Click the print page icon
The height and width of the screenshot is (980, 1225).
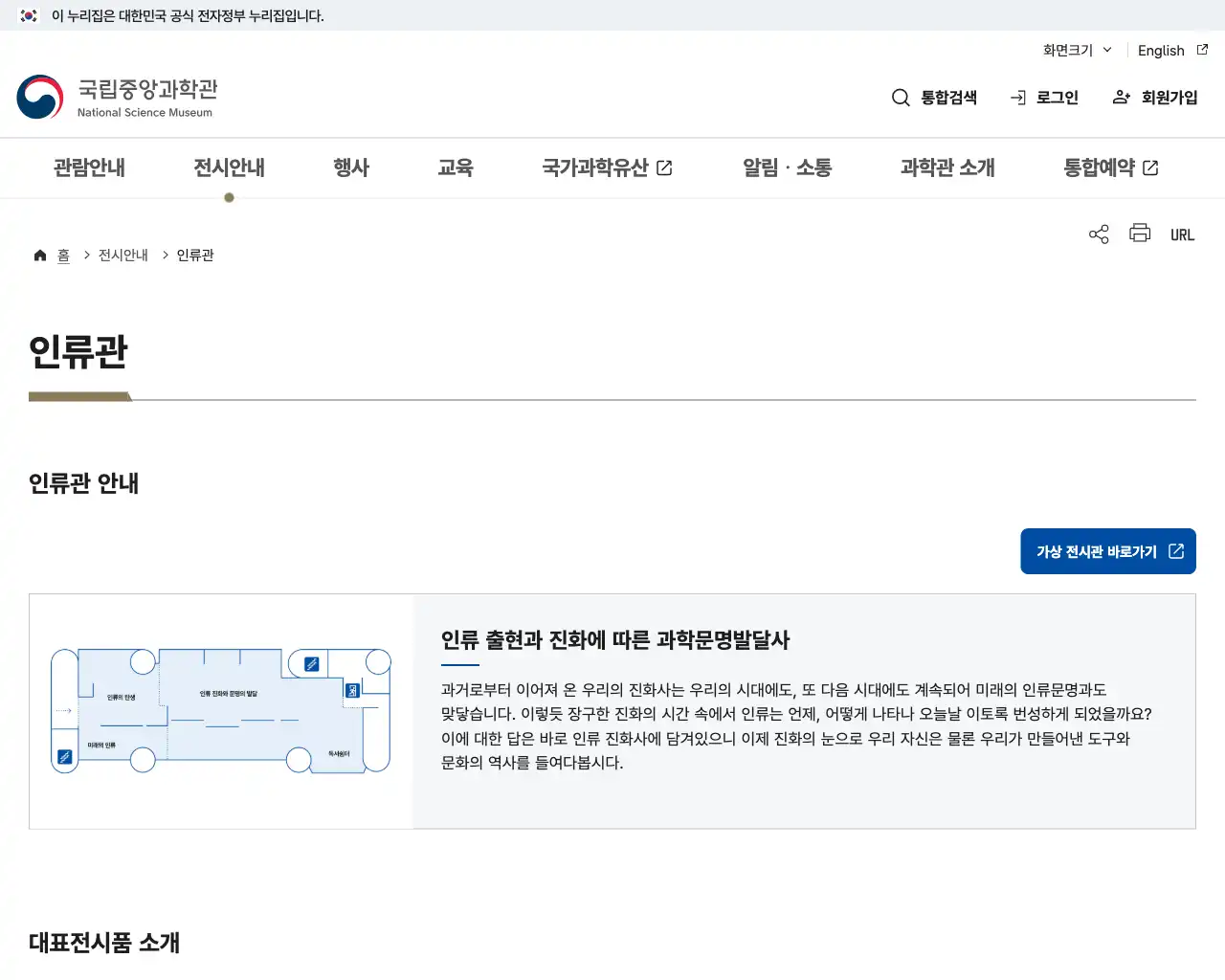pos(1139,233)
